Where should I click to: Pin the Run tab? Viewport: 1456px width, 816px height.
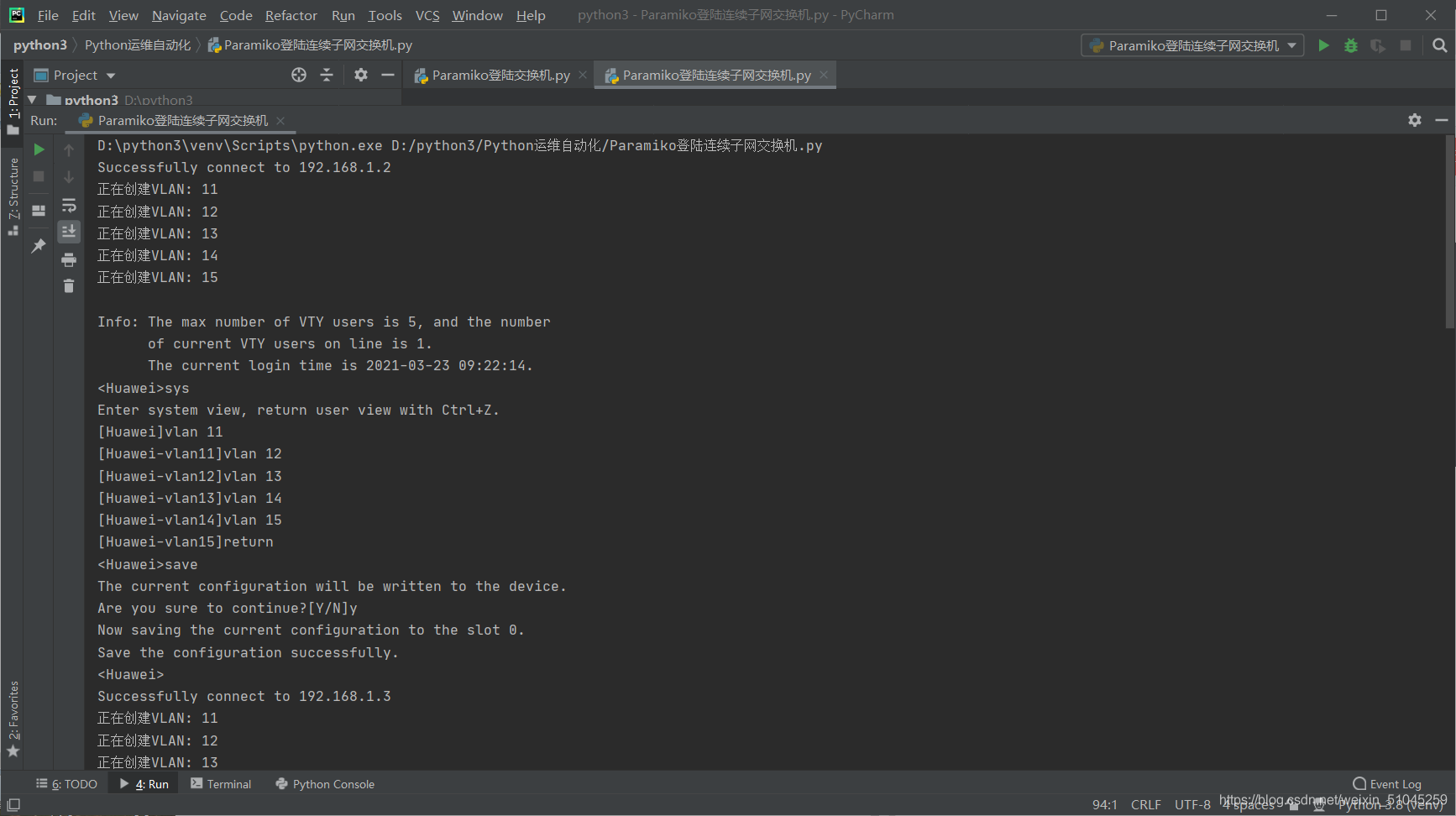pos(38,245)
